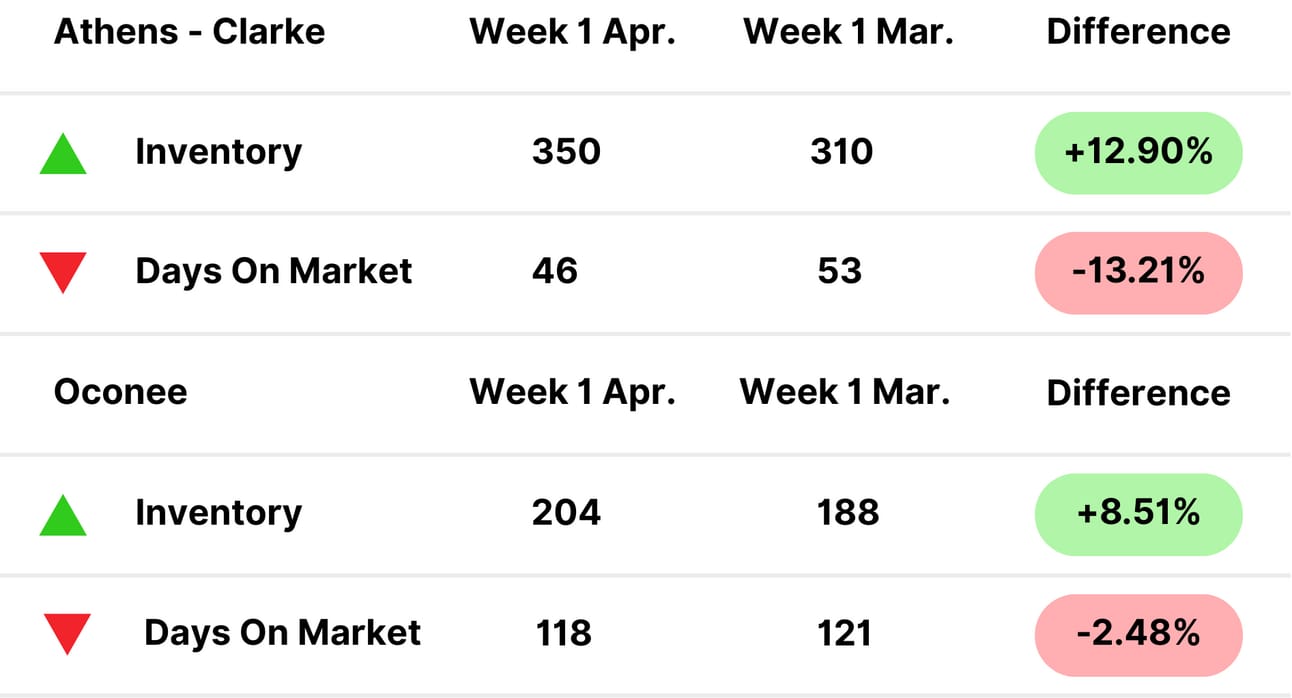Click the Days On Market value 46
This screenshot has height=698, width=1292.
555,272
